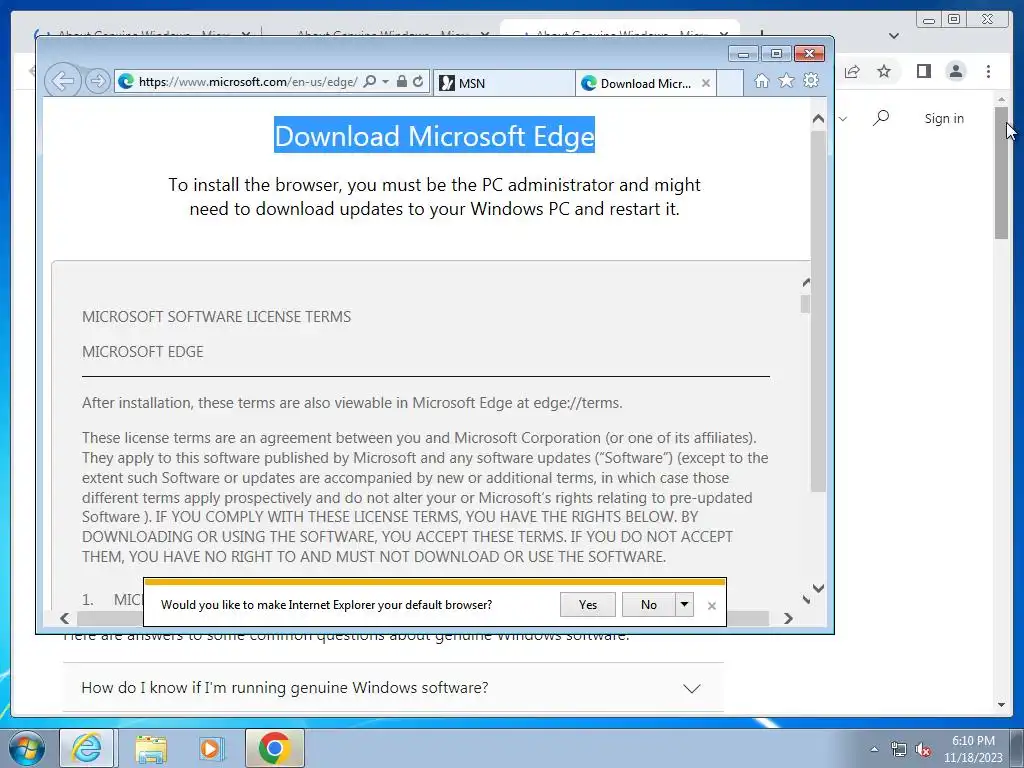
Task: Go back in Internet Explorer
Action: coord(63,81)
